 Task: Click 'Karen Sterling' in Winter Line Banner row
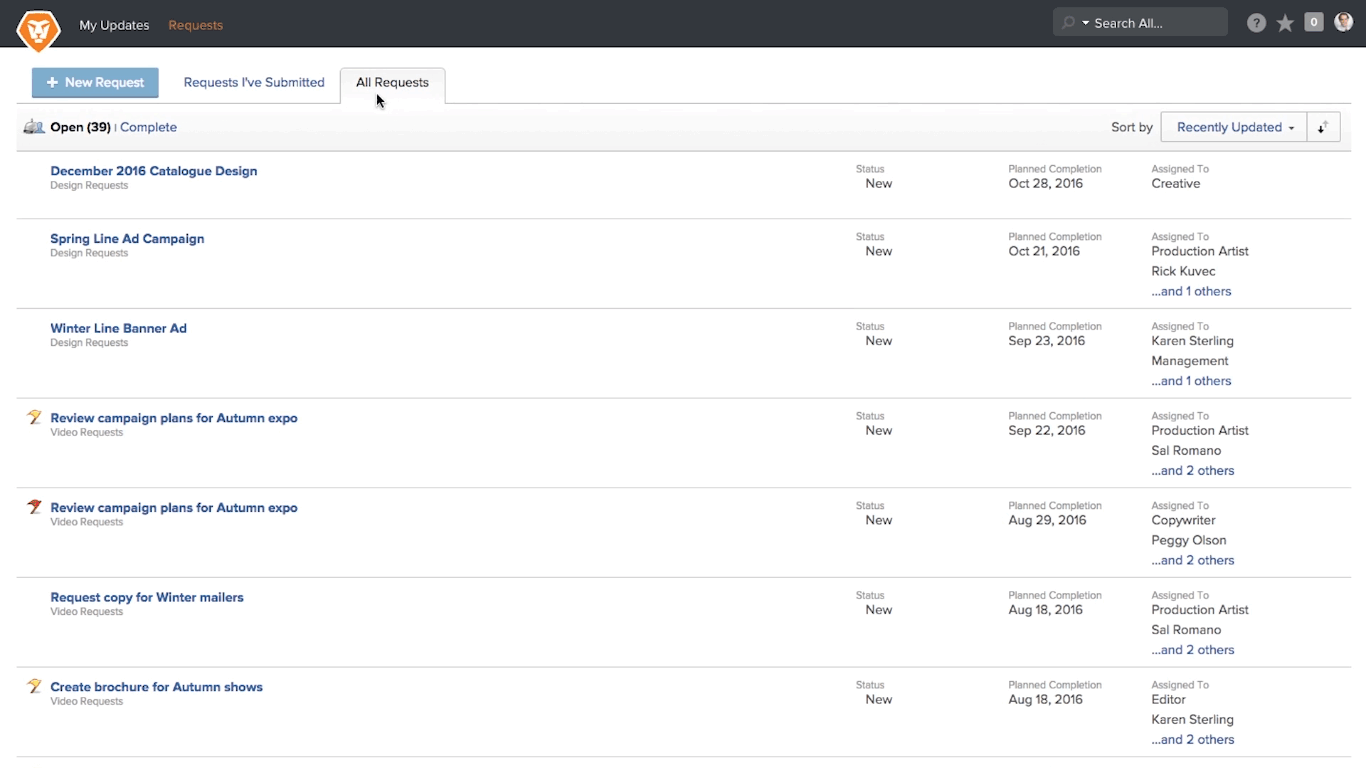pos(1192,341)
